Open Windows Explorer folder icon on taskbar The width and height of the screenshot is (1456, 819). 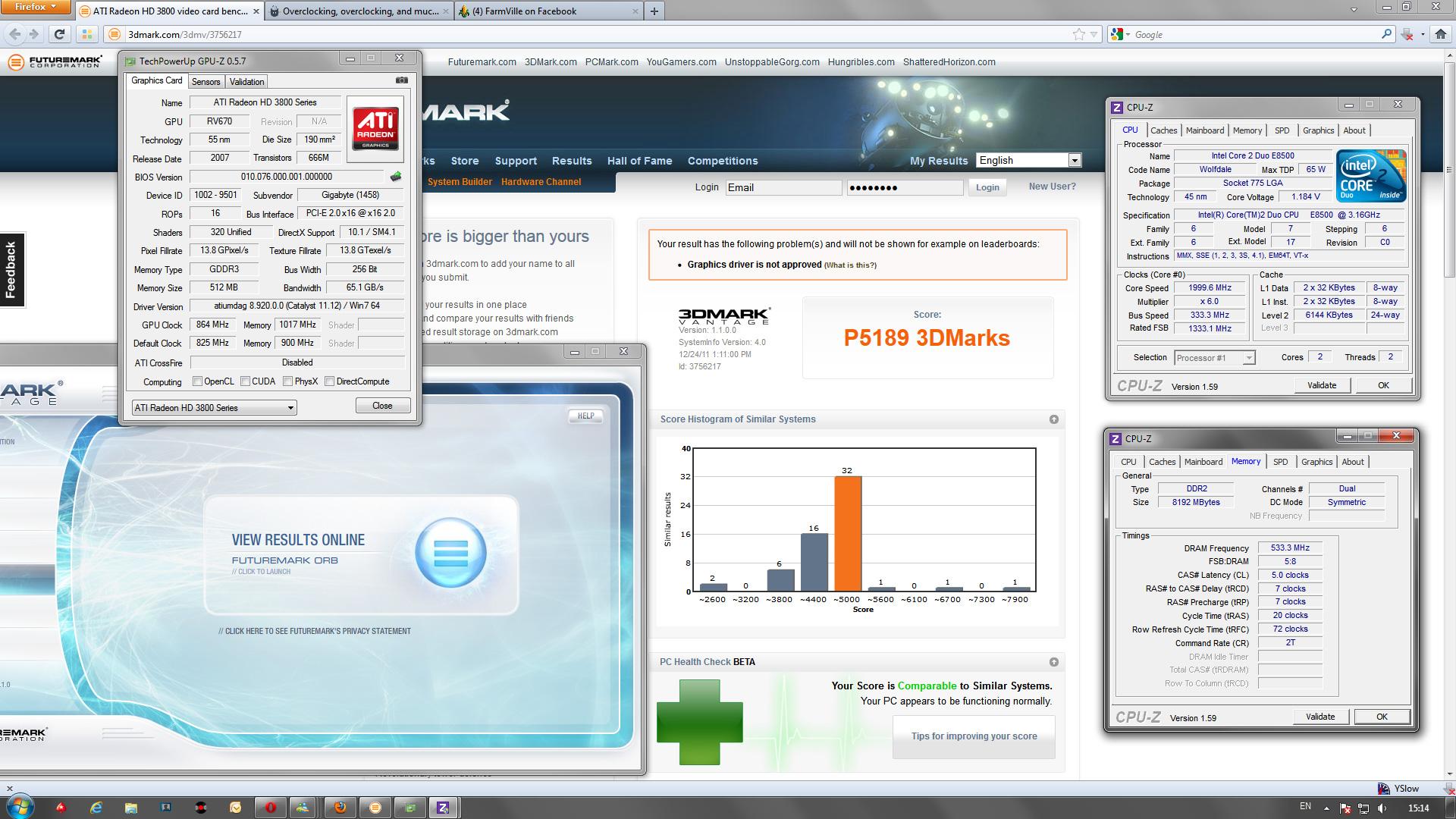(x=130, y=808)
